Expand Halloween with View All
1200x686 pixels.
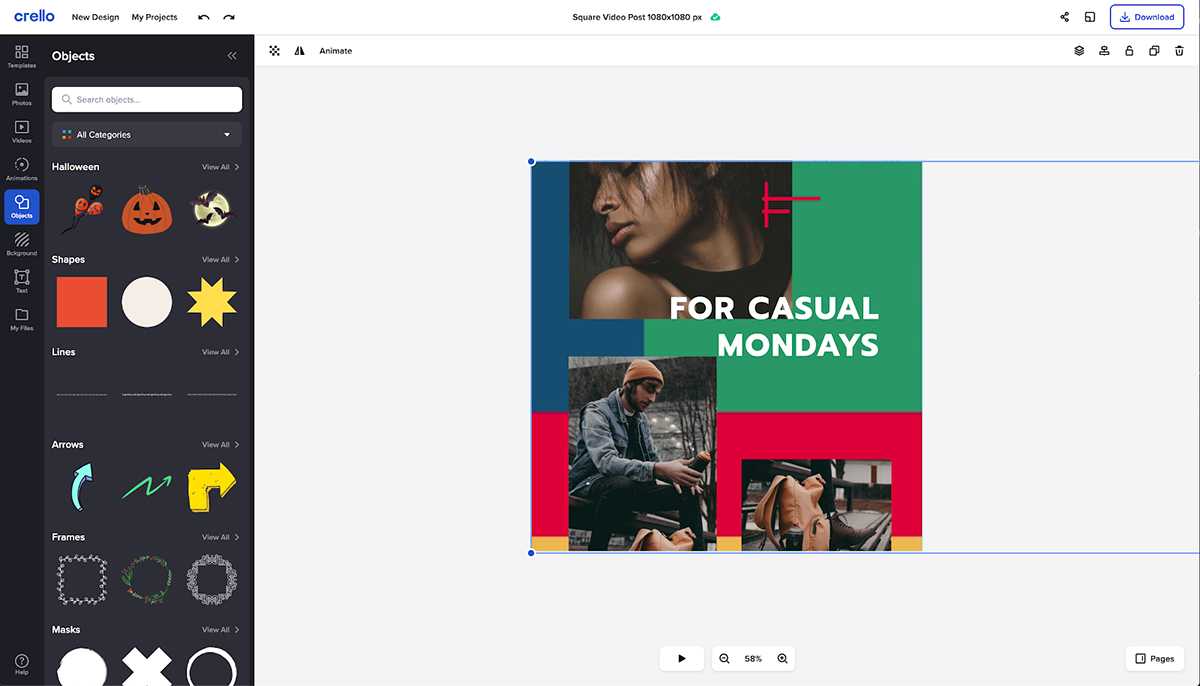(x=221, y=167)
